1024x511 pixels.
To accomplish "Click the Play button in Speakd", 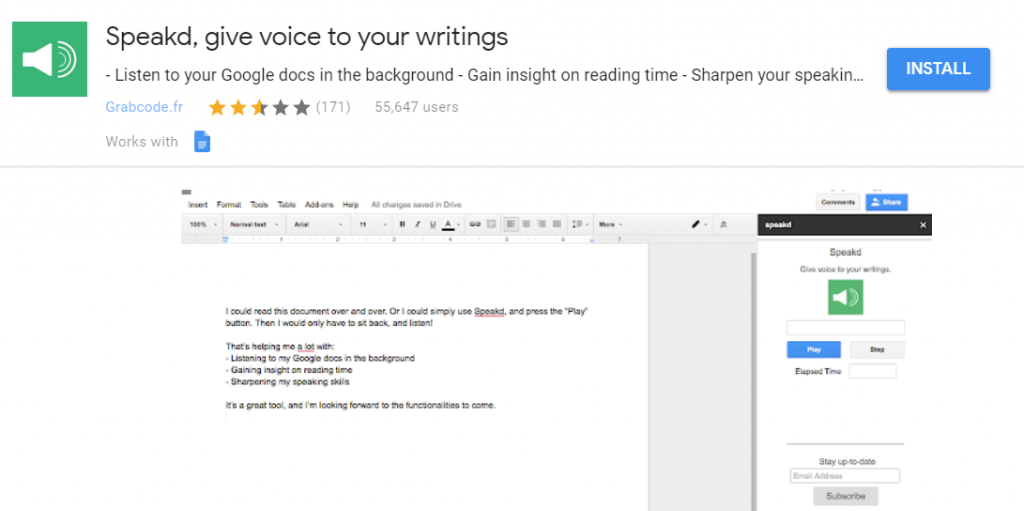I will tap(814, 350).
